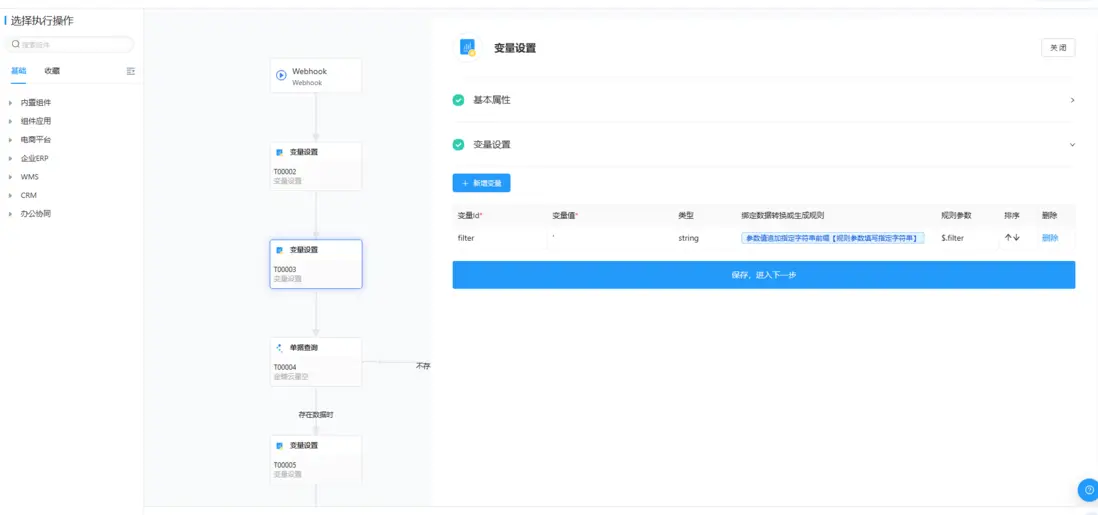The height and width of the screenshot is (515, 1098).
Task: Select the T00003 变量设置 node
Action: coord(316,264)
